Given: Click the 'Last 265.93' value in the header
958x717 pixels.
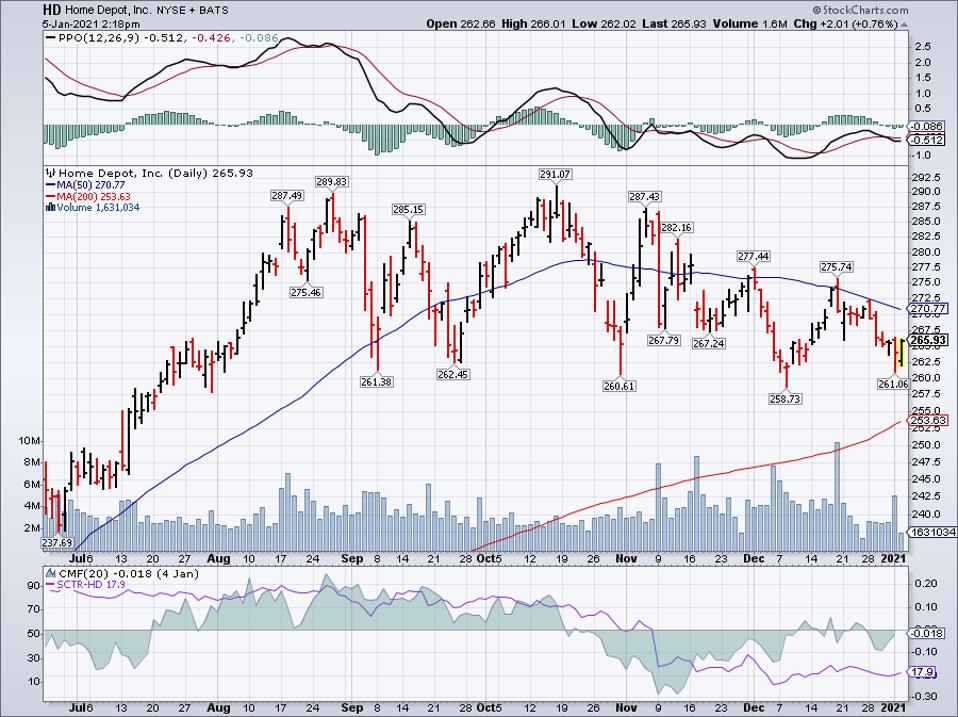Looking at the screenshot, I should pyautogui.click(x=675, y=24).
